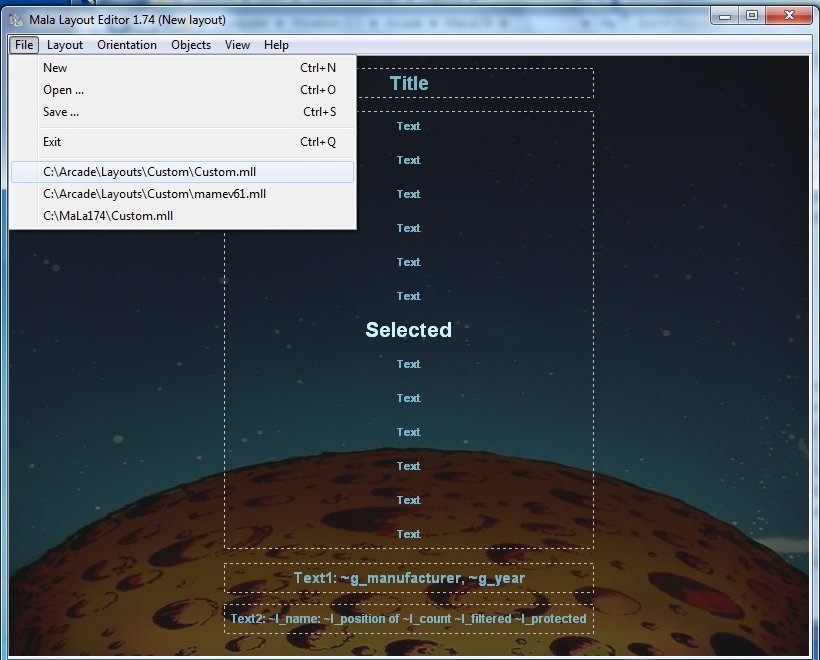The width and height of the screenshot is (820, 660).
Task: Open recent file C:\MaLa174\Custom.mll
Action: click(183, 216)
